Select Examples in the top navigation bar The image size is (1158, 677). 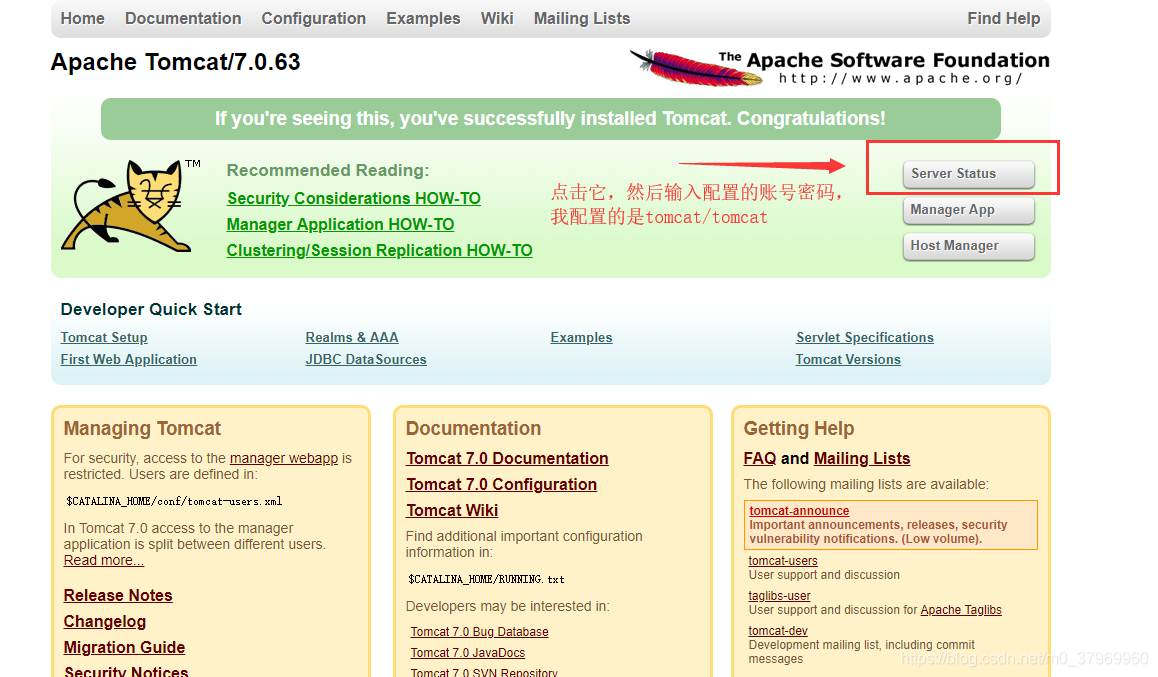[423, 18]
